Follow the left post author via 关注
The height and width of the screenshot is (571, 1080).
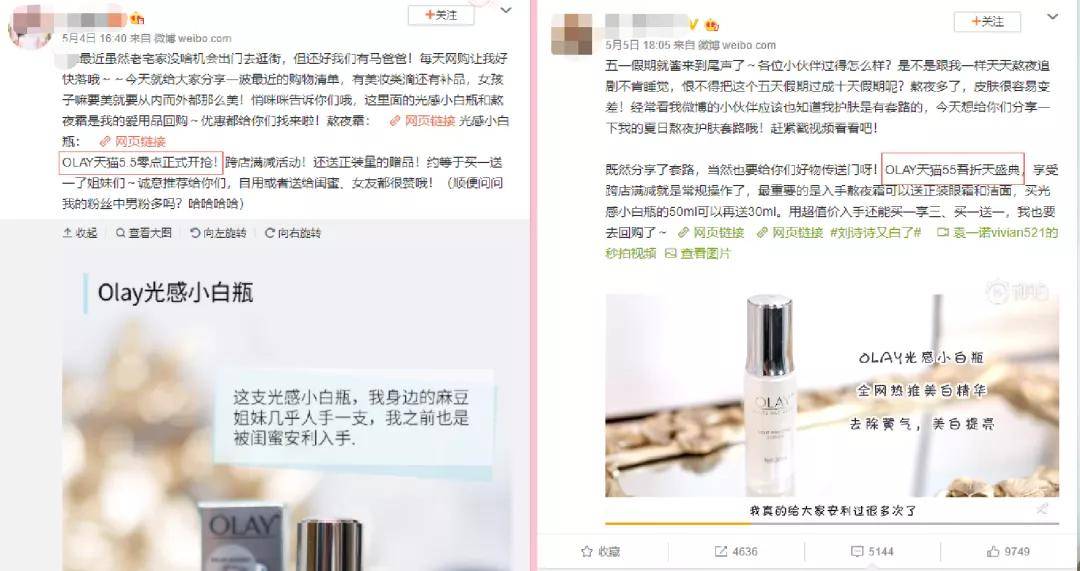point(441,15)
